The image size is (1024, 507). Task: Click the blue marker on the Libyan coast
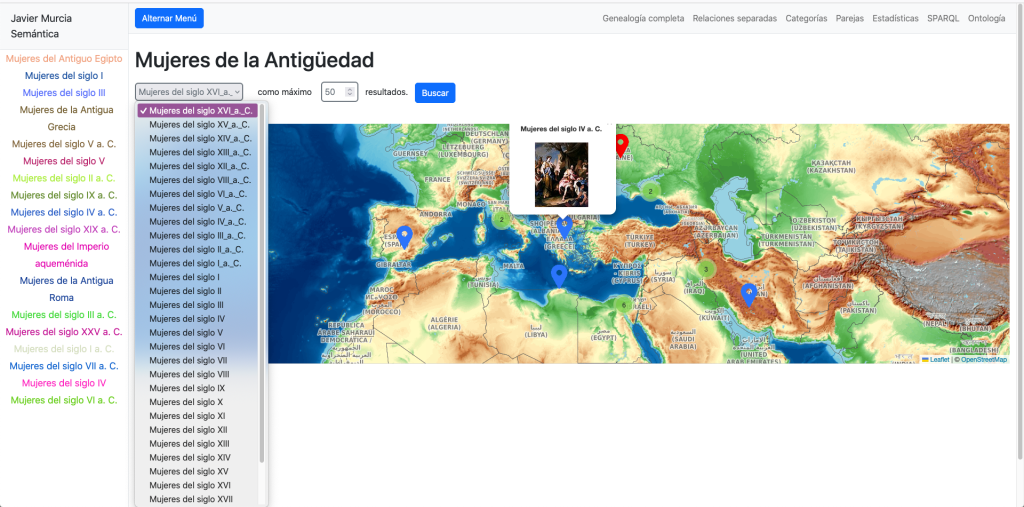559,275
